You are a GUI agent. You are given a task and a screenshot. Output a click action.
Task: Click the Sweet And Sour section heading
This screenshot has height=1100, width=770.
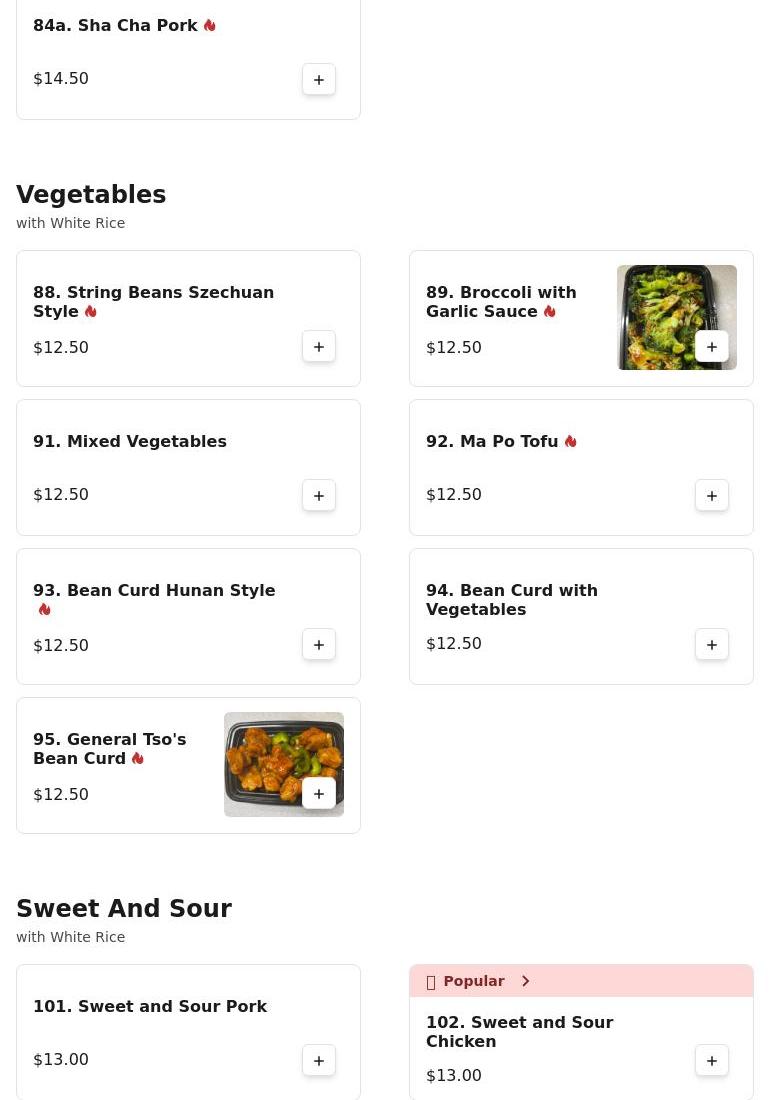click(124, 909)
